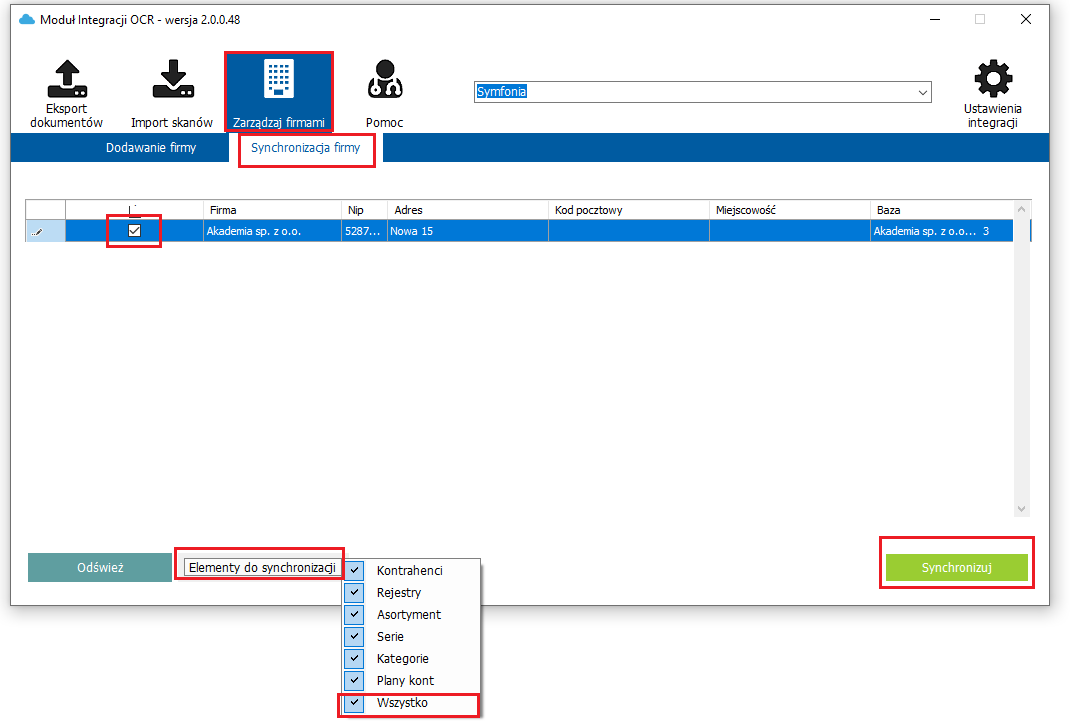Open Elementy do synchronizacji dropdown
The width and height of the screenshot is (1070, 721).
262,568
